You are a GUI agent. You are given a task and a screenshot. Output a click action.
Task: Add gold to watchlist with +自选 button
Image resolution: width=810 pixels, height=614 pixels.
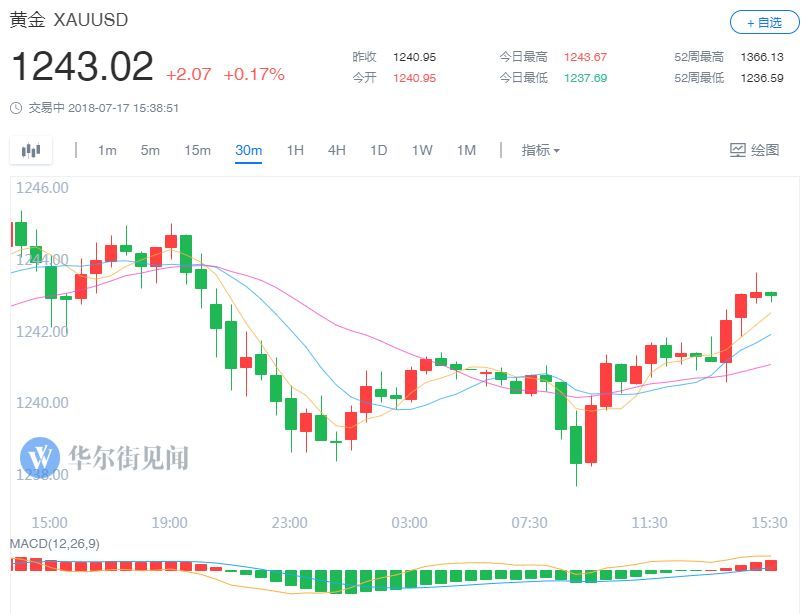(764, 23)
